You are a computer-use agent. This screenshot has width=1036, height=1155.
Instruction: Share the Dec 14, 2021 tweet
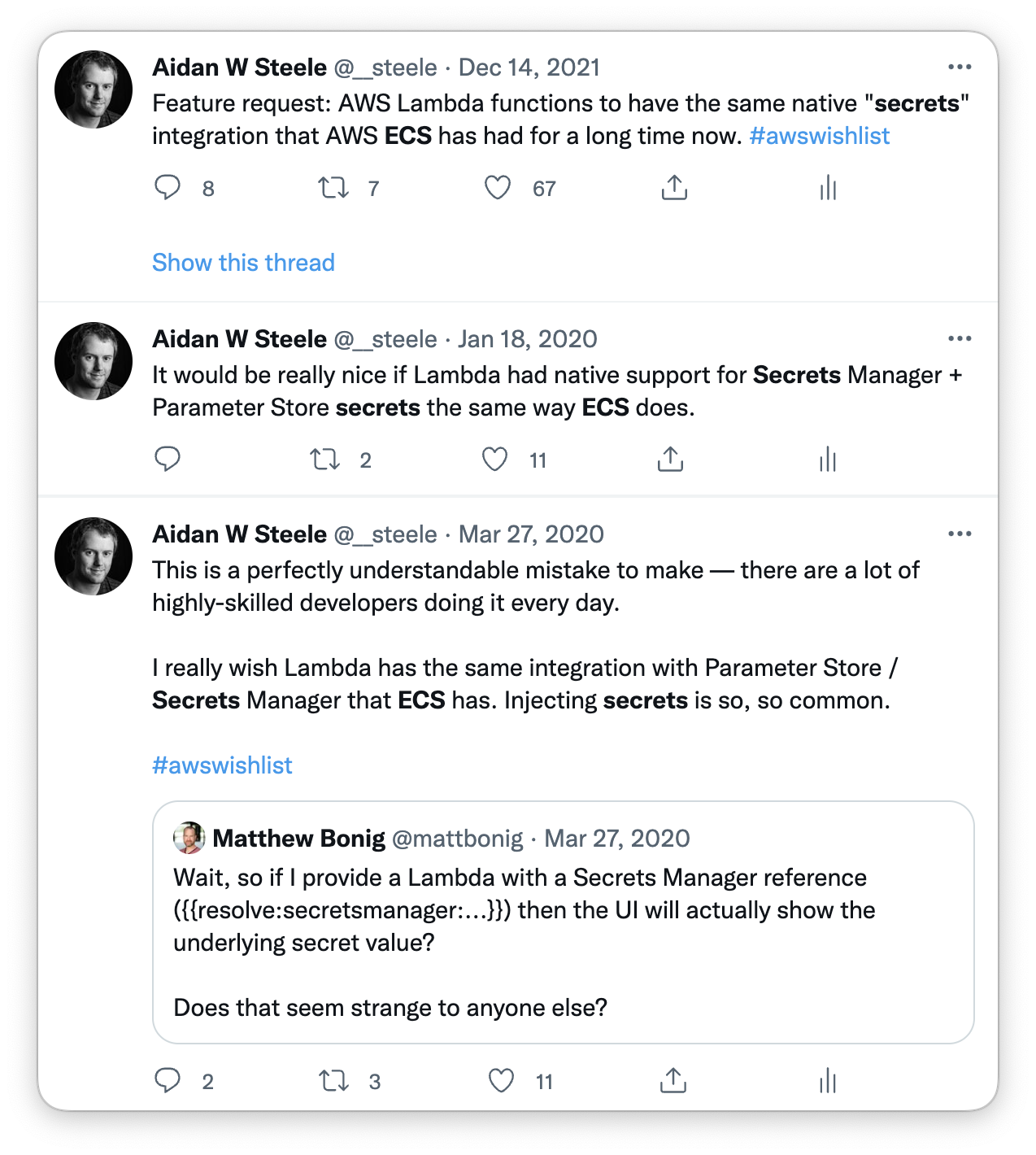(x=674, y=188)
